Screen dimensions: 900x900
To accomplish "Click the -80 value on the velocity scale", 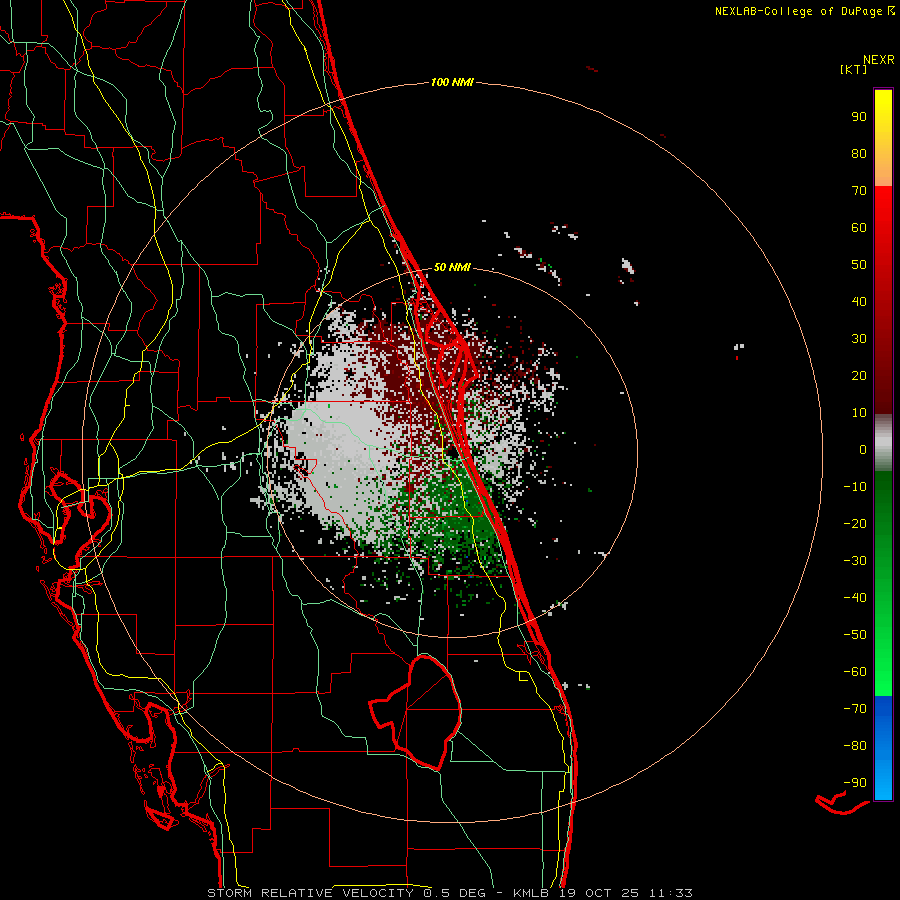I will (855, 746).
